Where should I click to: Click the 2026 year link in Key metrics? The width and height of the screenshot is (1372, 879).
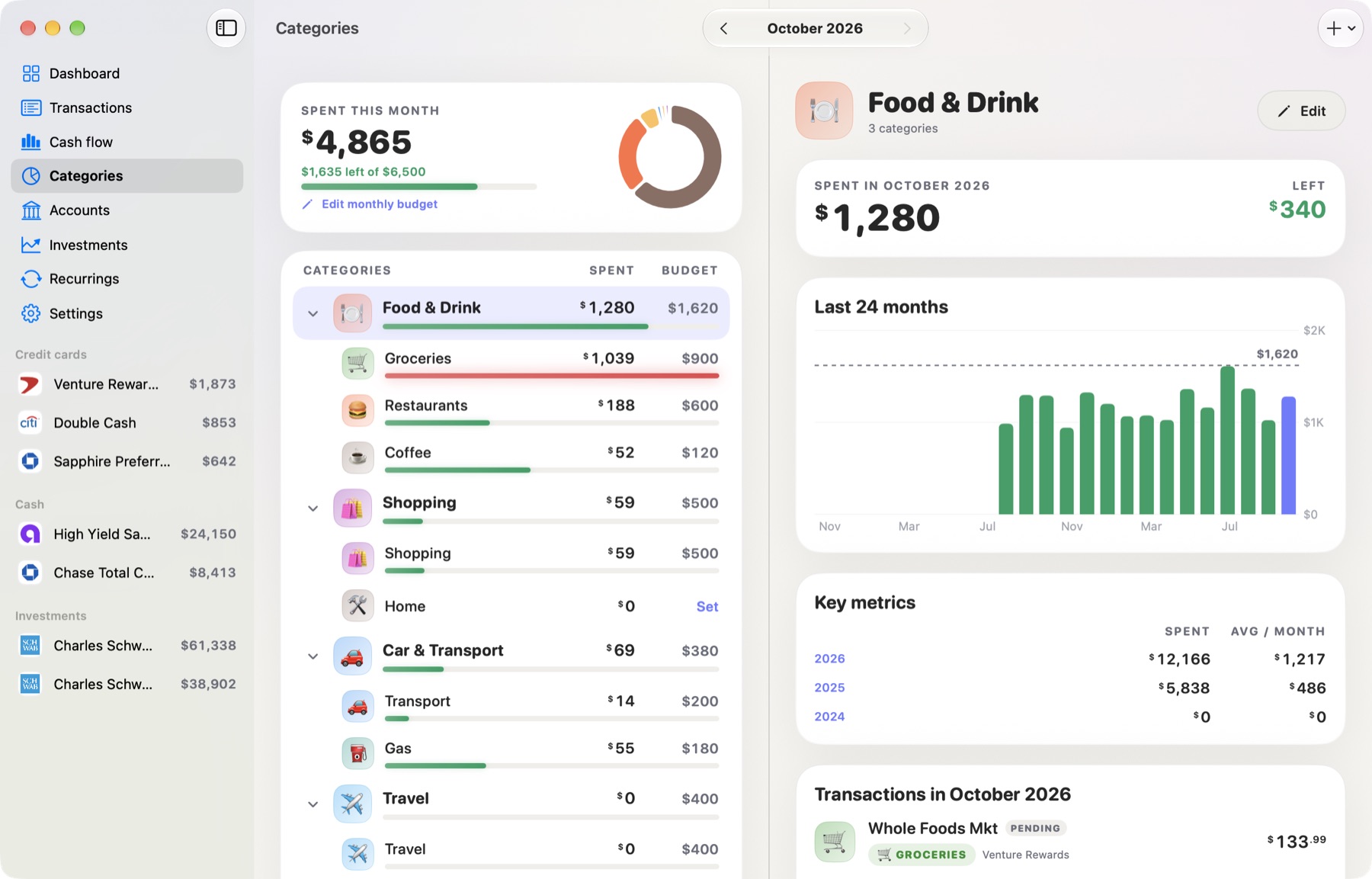point(829,659)
